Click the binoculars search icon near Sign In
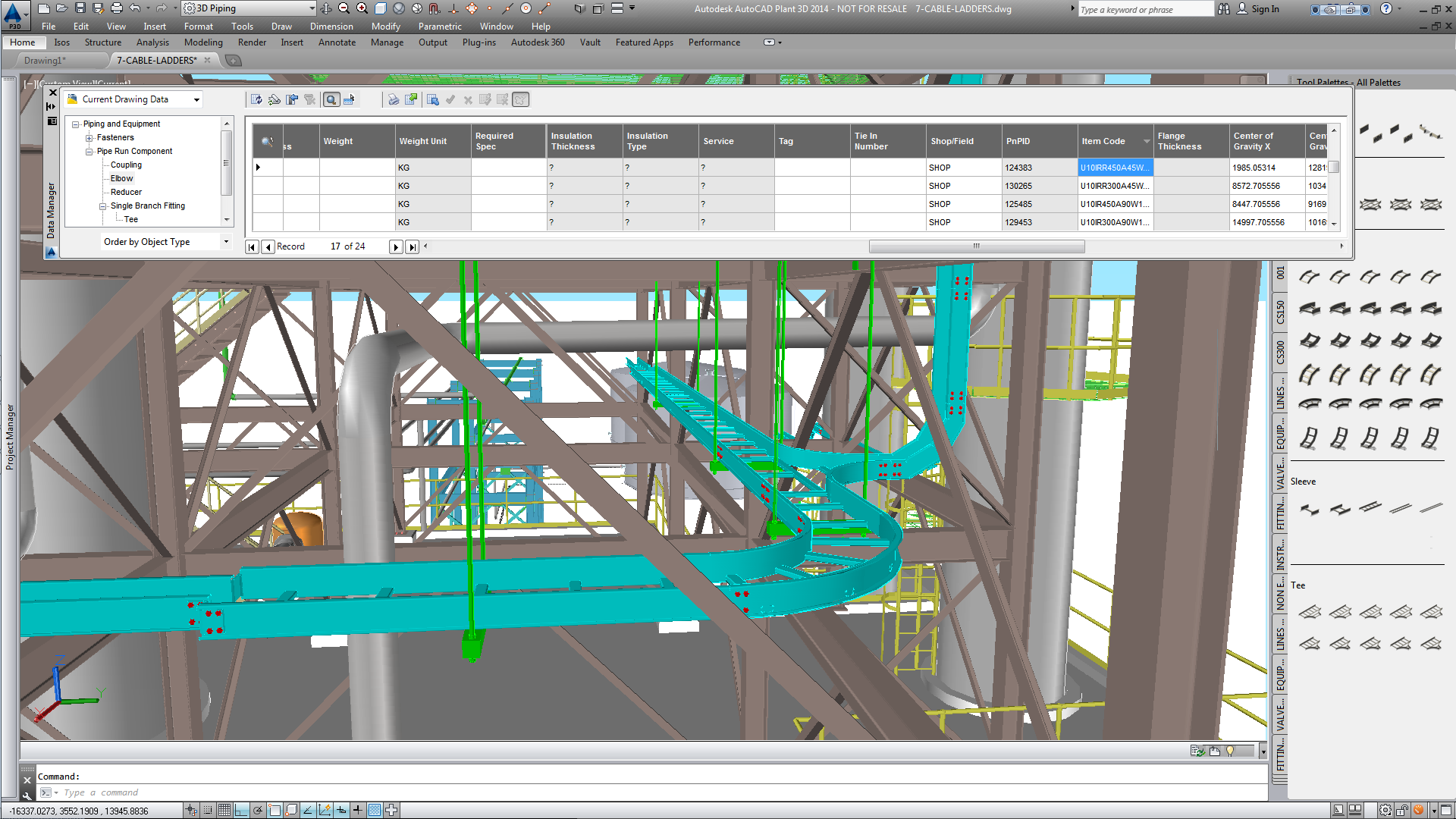1456x819 pixels. (x=1224, y=9)
